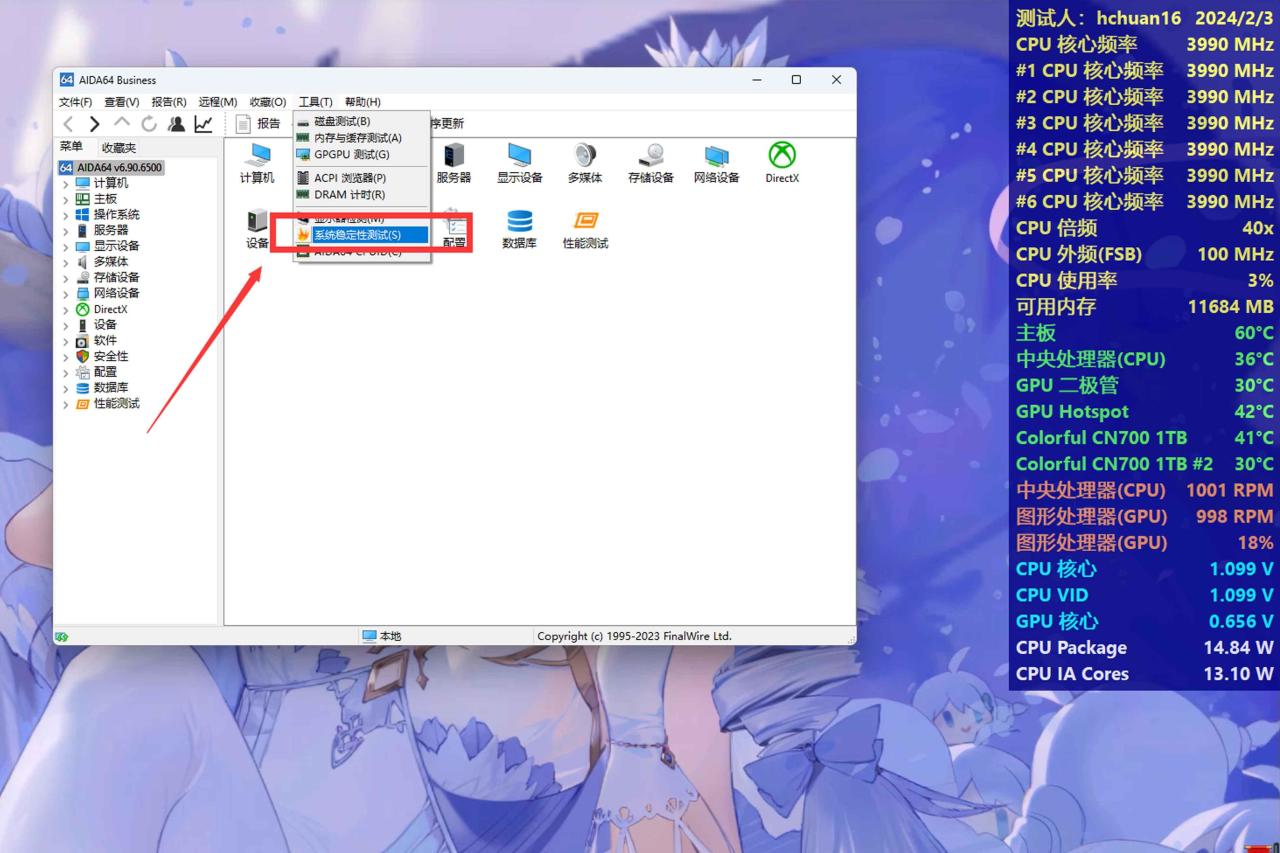Select 数据库 in the left tree
Image resolution: width=1280 pixels, height=853 pixels.
(110, 388)
